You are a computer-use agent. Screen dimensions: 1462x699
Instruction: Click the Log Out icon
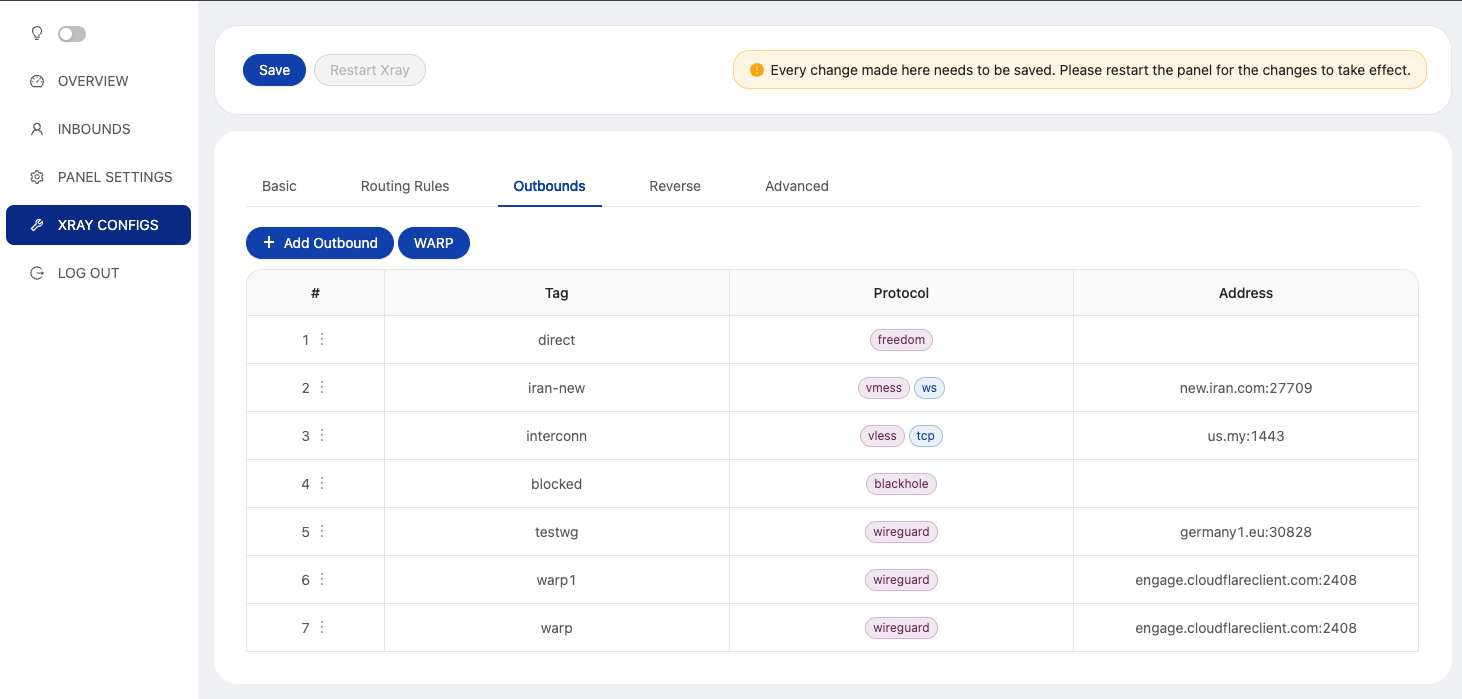click(x=37, y=273)
